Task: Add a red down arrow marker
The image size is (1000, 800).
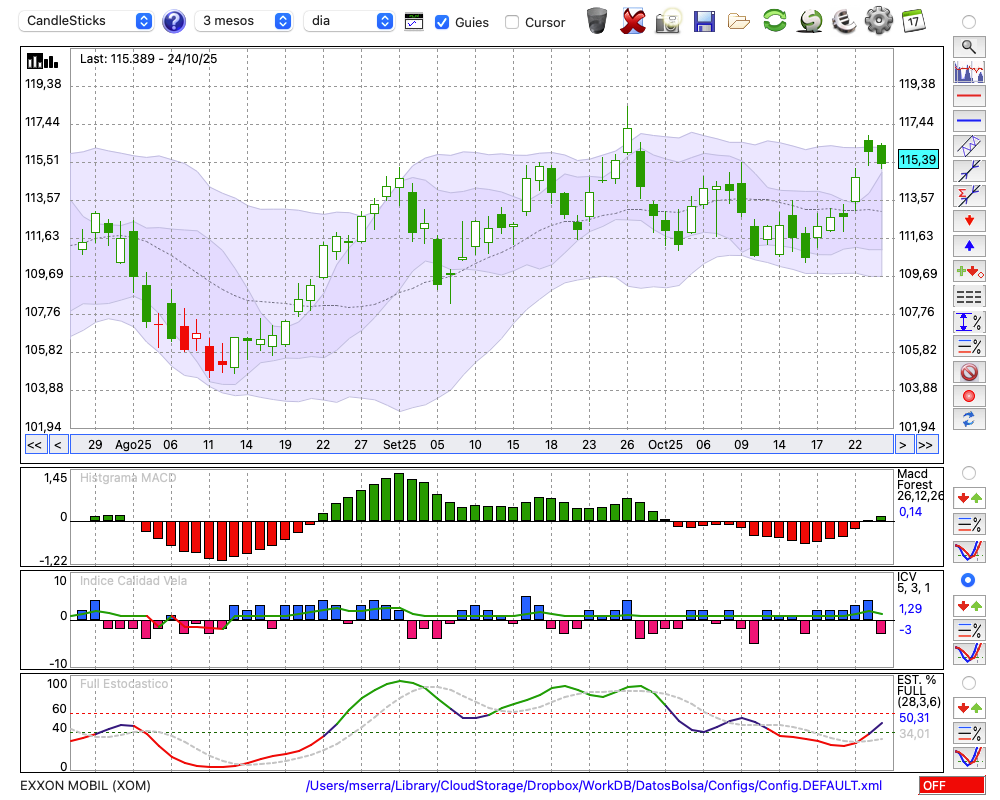Action: tap(969, 221)
